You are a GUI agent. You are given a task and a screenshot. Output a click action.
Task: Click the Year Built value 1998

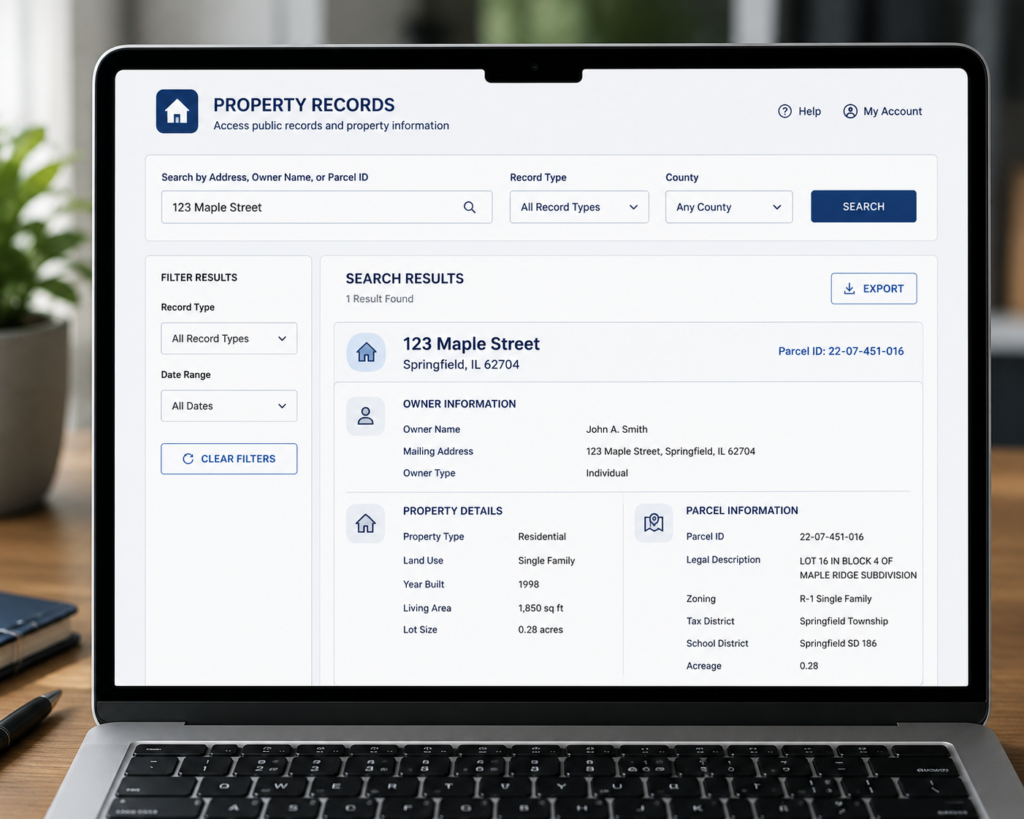(x=528, y=585)
